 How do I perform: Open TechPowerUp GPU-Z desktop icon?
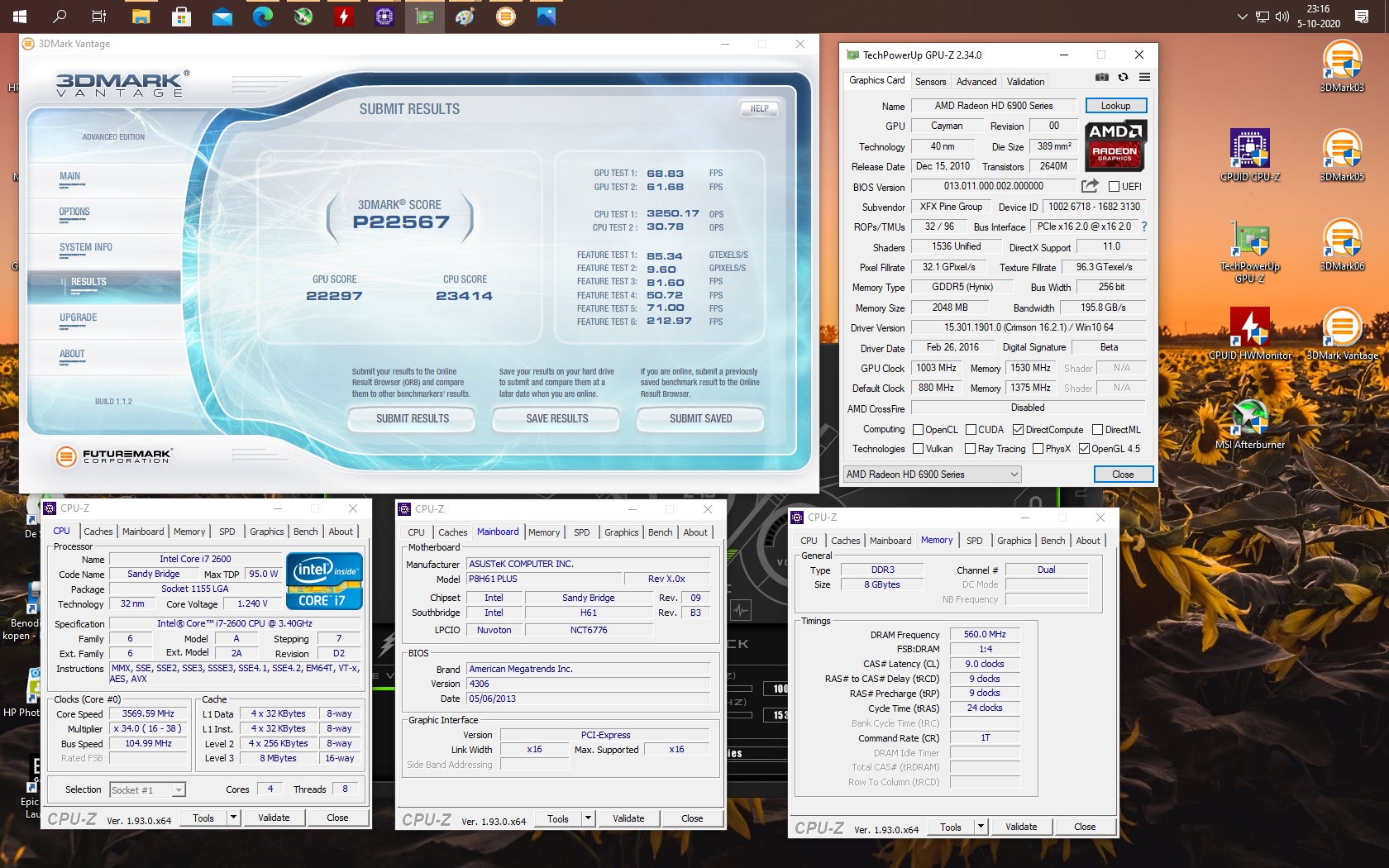1250,252
